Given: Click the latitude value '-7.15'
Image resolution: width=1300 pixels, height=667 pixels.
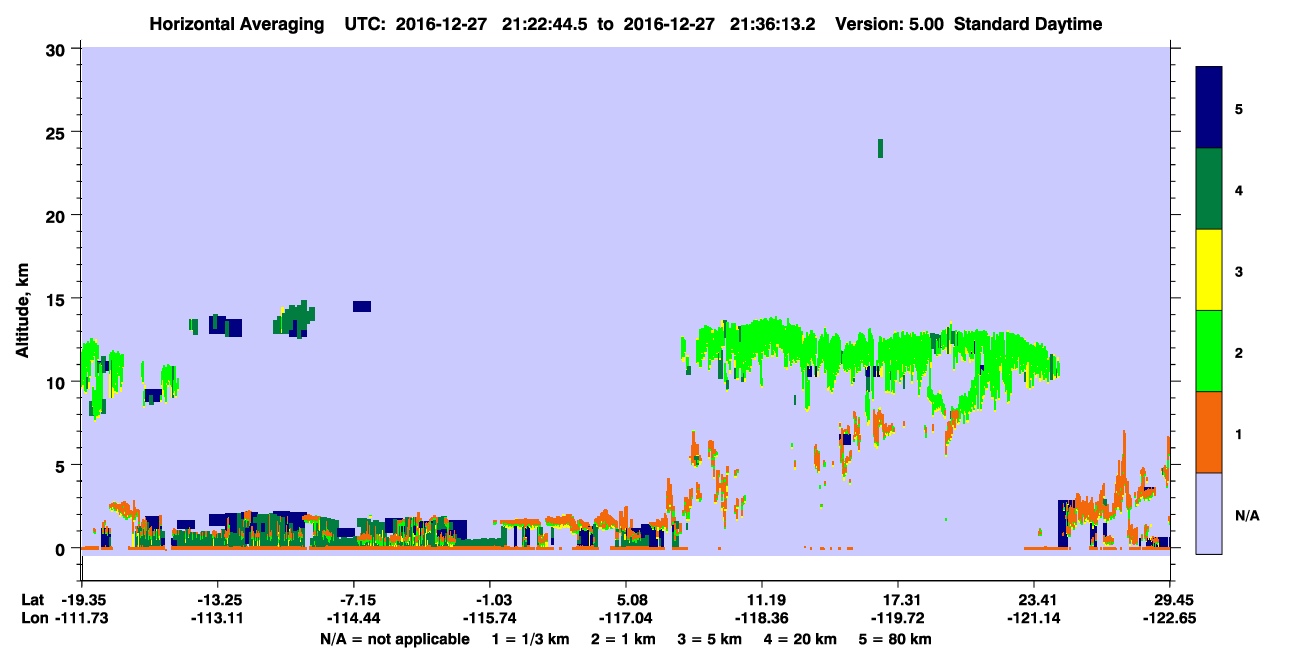Looking at the screenshot, I should 353,600.
